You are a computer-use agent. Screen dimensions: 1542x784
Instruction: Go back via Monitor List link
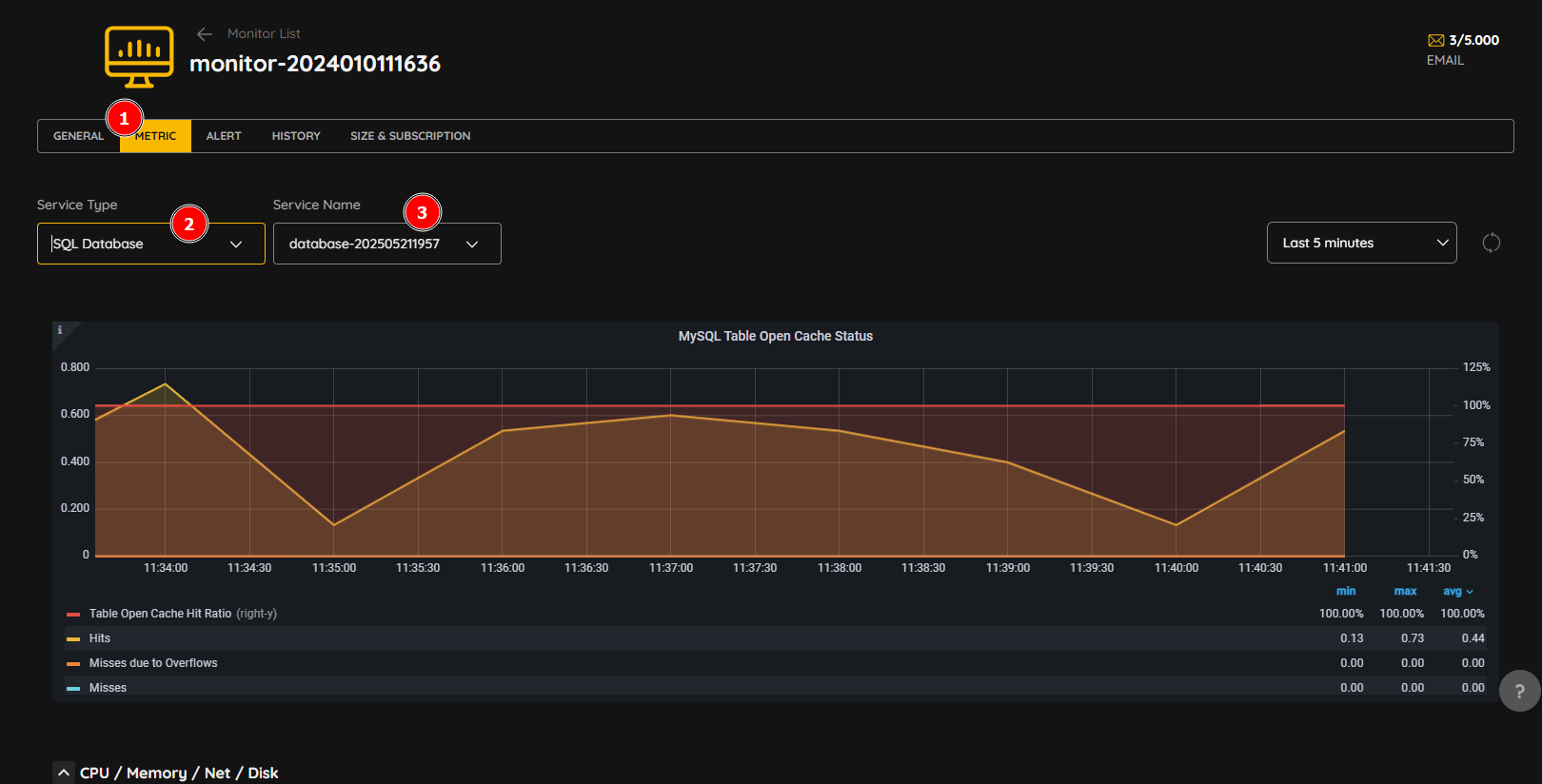[264, 33]
